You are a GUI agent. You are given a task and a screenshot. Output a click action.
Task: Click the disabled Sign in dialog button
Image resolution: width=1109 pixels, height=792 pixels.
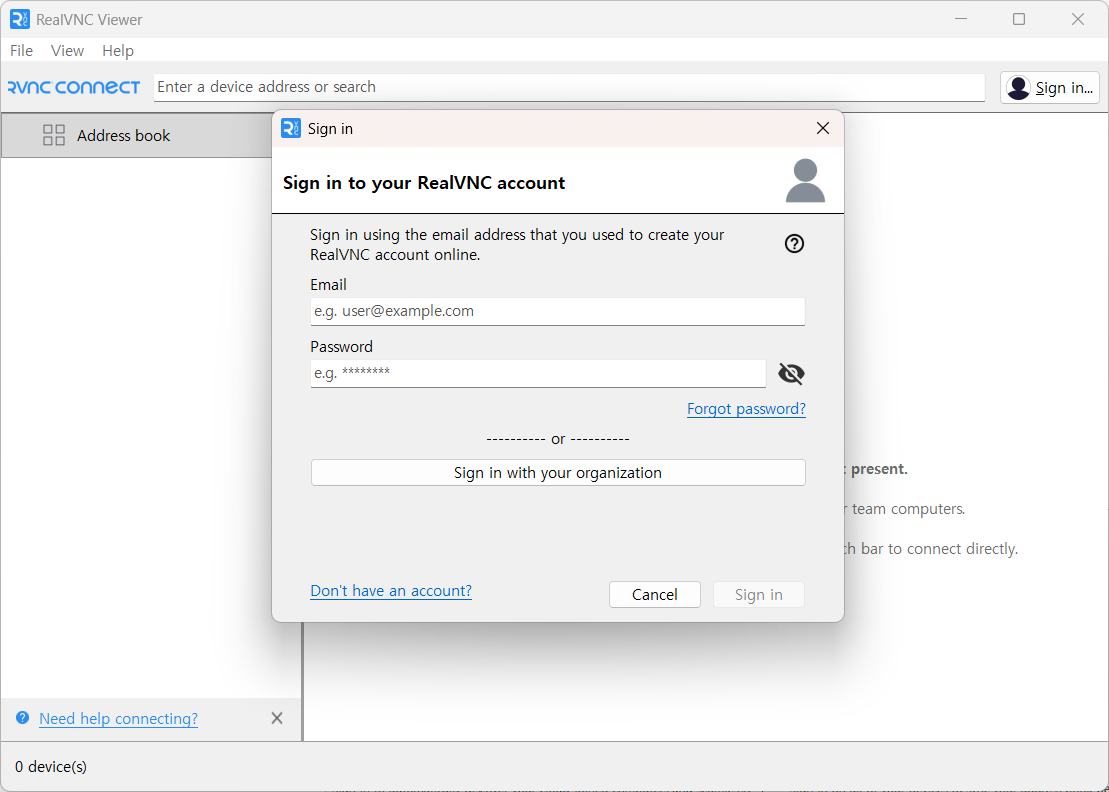759,595
